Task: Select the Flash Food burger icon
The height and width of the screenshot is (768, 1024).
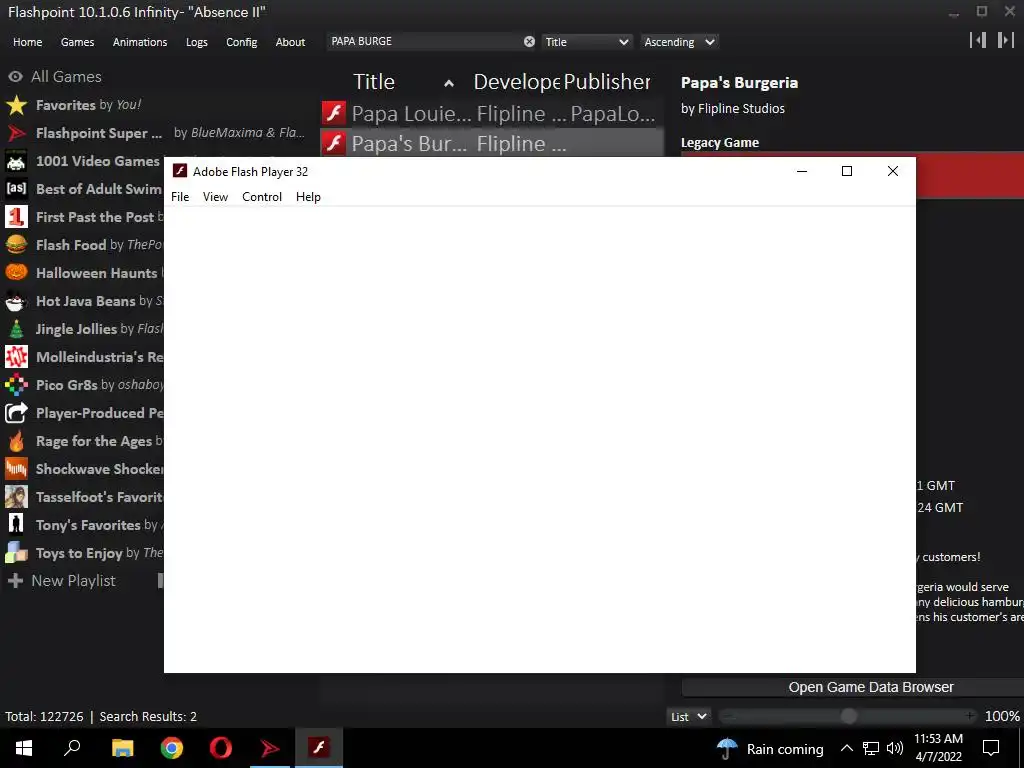Action: coord(16,245)
